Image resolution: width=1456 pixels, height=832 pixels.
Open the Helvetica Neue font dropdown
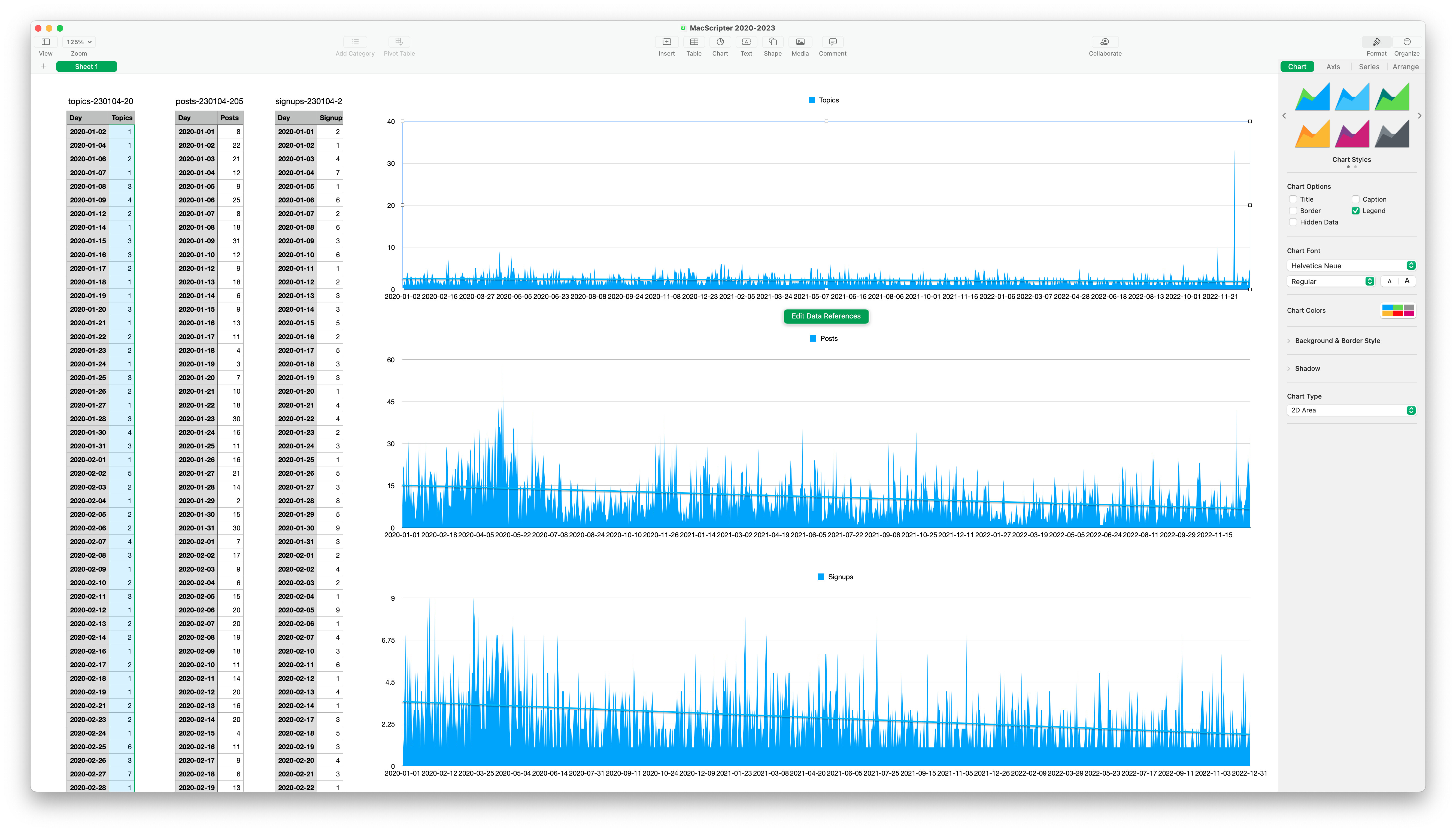pyautogui.click(x=1351, y=266)
